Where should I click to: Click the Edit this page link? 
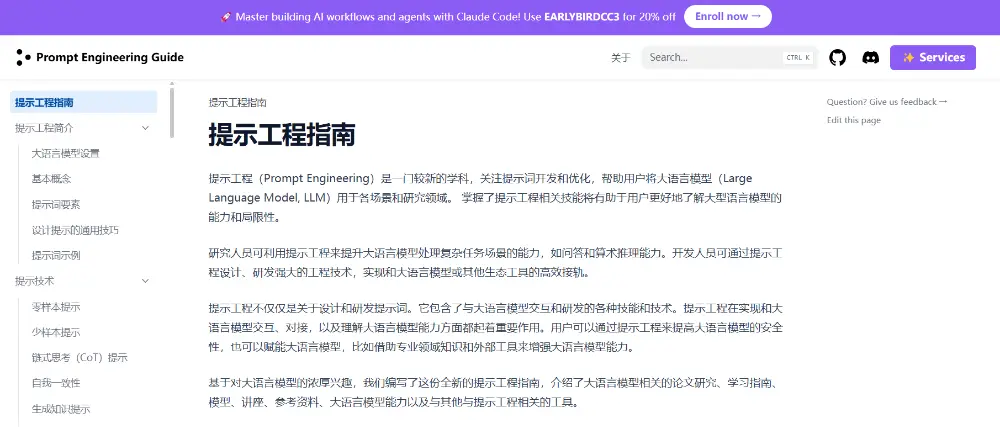[854, 120]
